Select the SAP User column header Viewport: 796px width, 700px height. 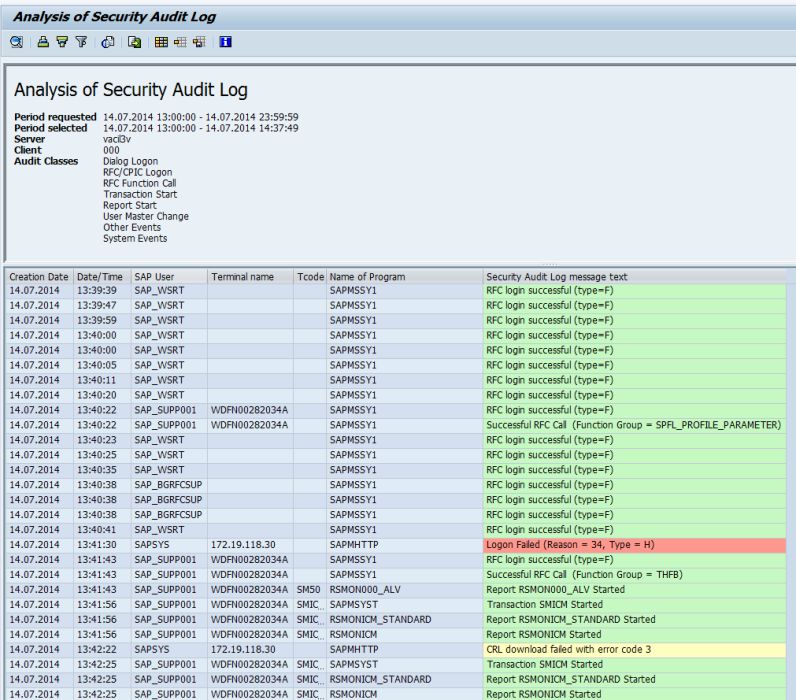pos(169,277)
